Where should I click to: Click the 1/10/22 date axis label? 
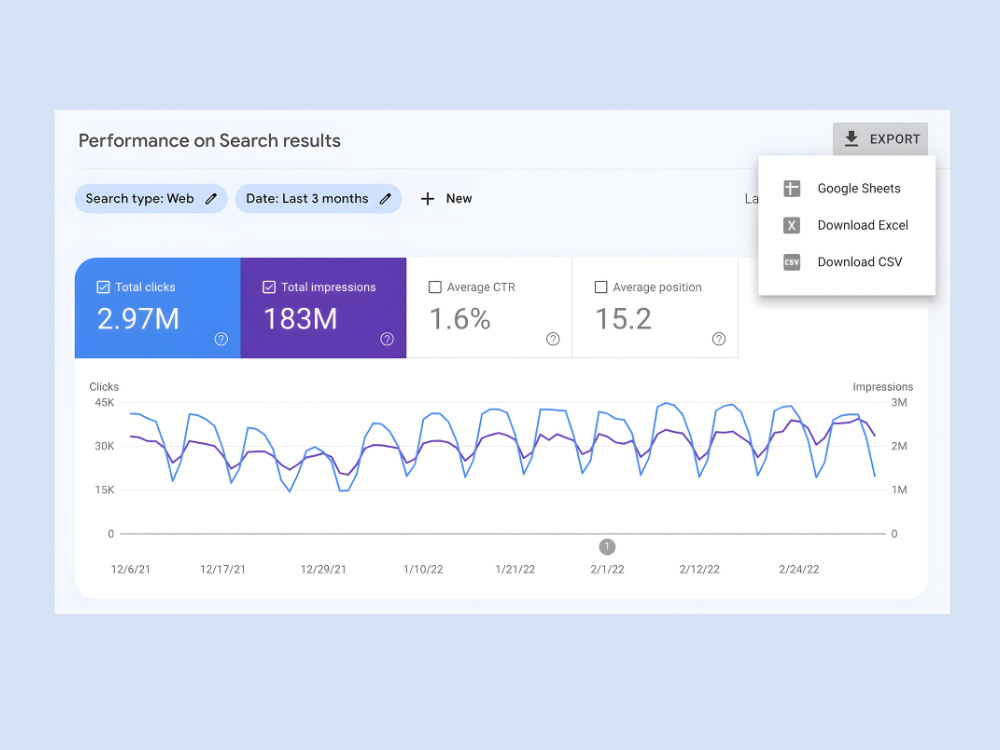tap(423, 569)
